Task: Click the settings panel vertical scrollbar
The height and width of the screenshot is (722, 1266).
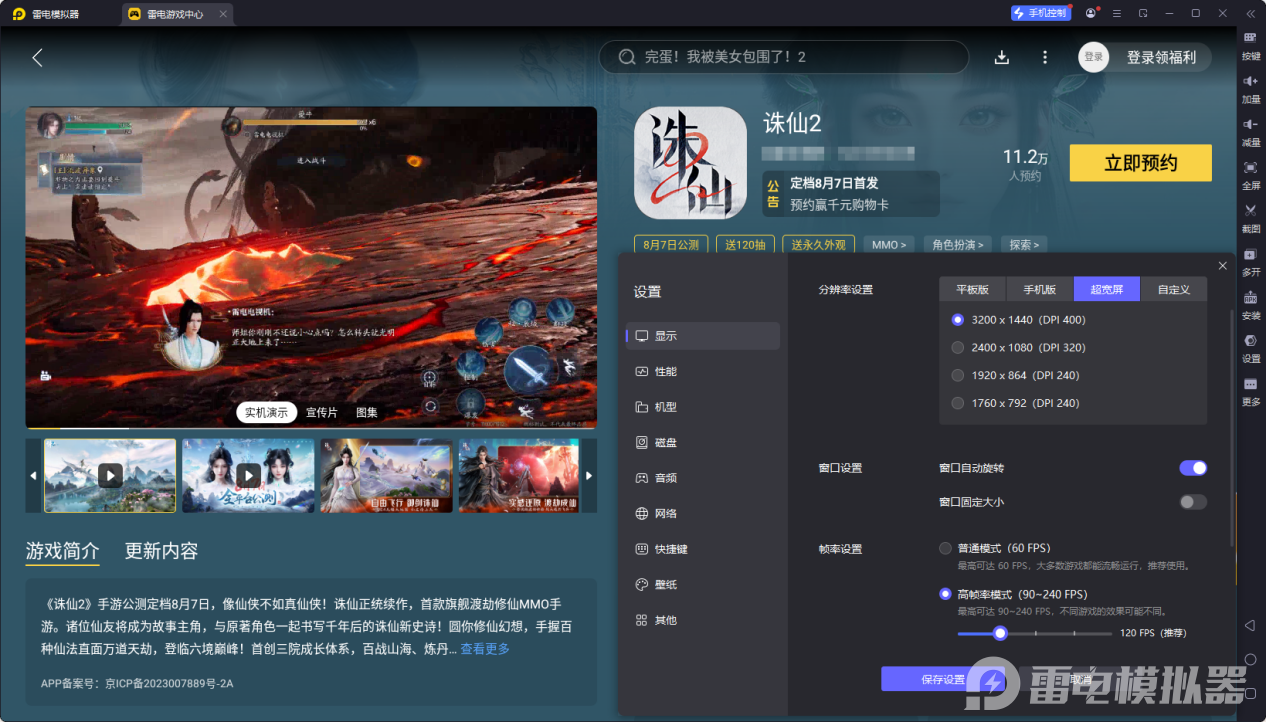Action: point(1232,428)
